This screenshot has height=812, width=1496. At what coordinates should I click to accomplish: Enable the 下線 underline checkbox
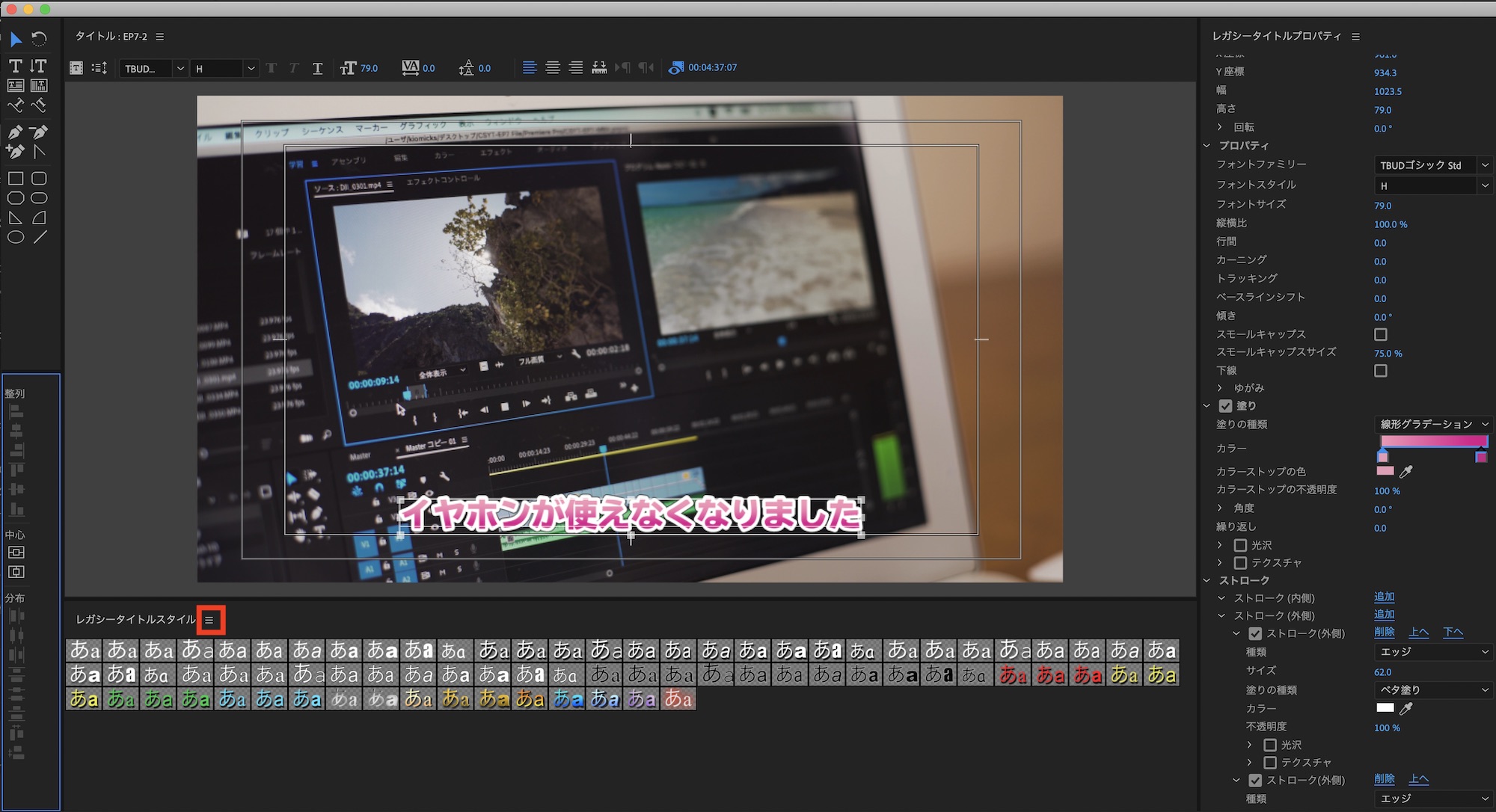coord(1381,371)
